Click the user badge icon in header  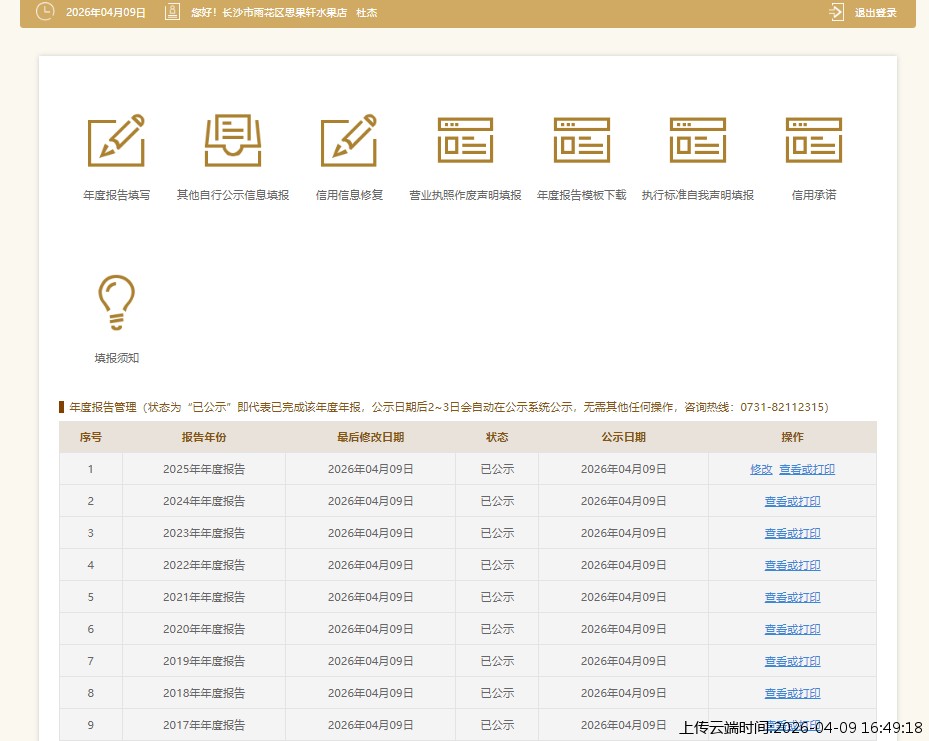(x=172, y=12)
